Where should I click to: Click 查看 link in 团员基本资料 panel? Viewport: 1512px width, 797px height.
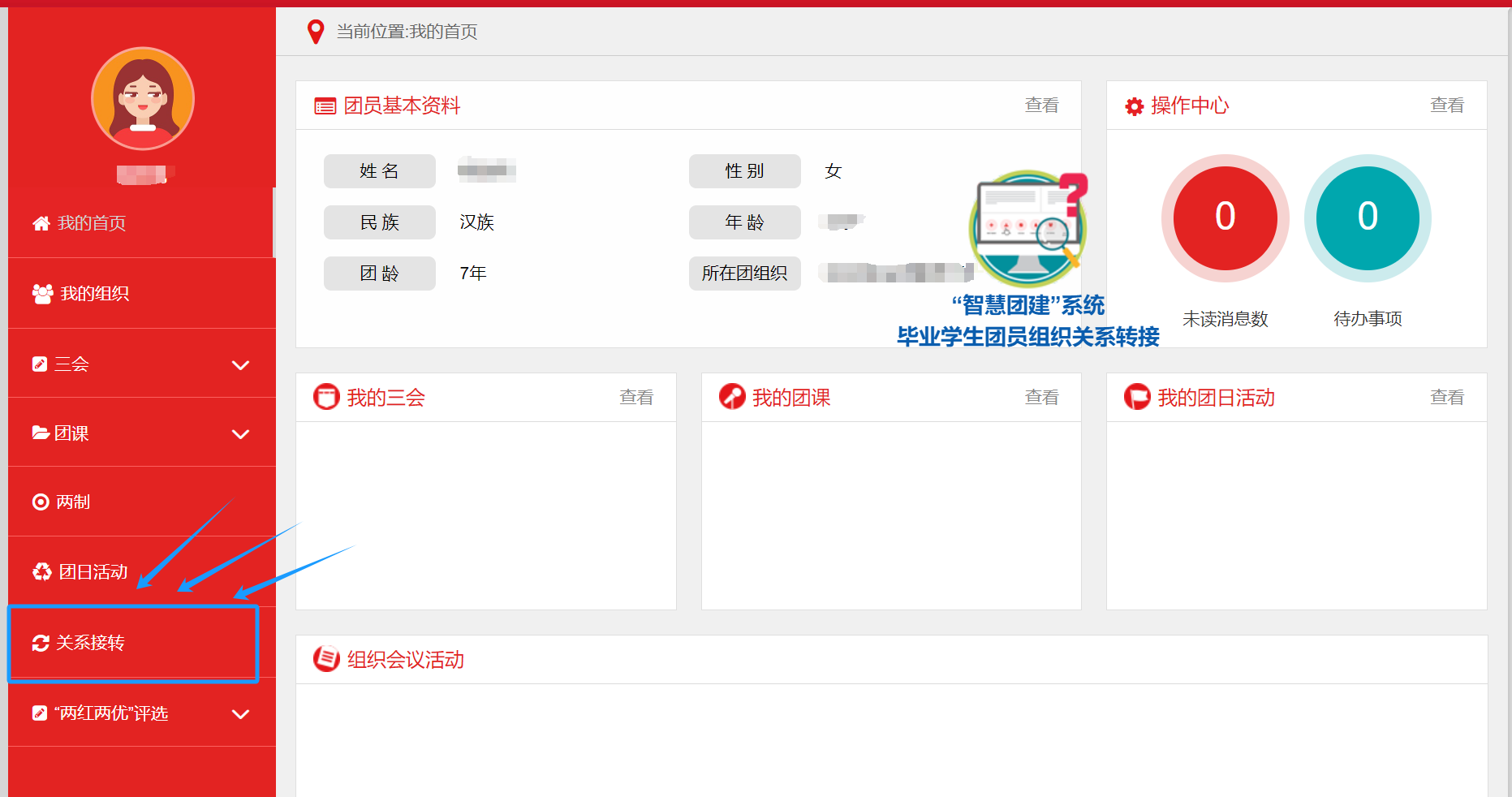1041,106
